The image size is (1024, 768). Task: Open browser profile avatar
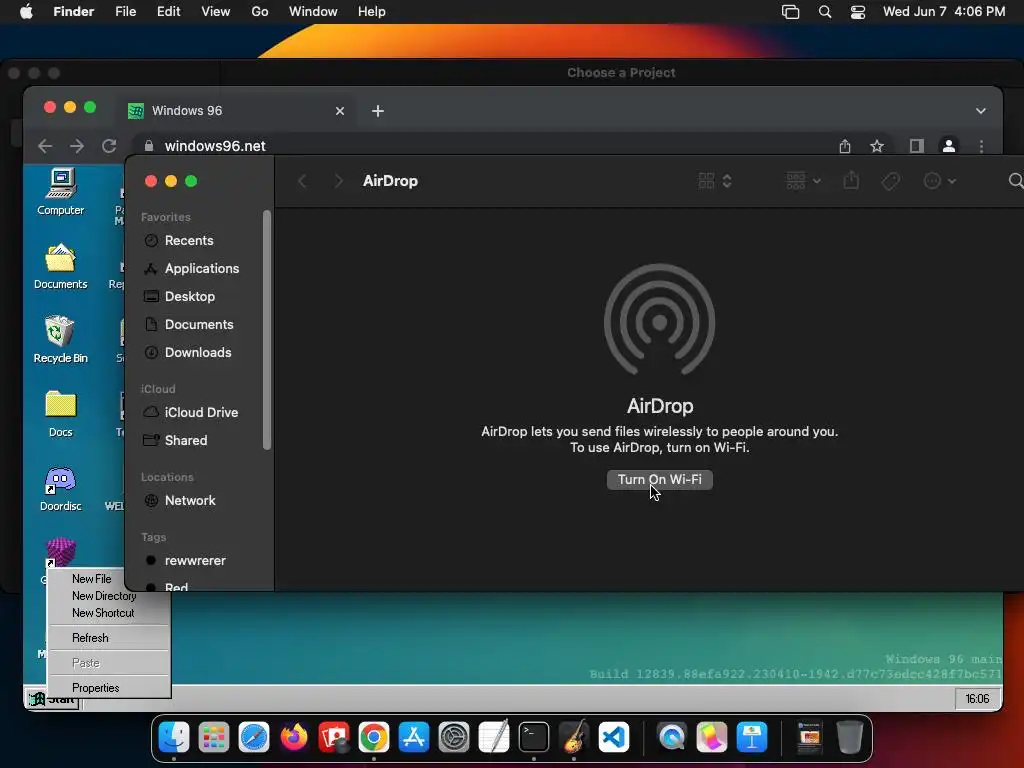point(949,146)
